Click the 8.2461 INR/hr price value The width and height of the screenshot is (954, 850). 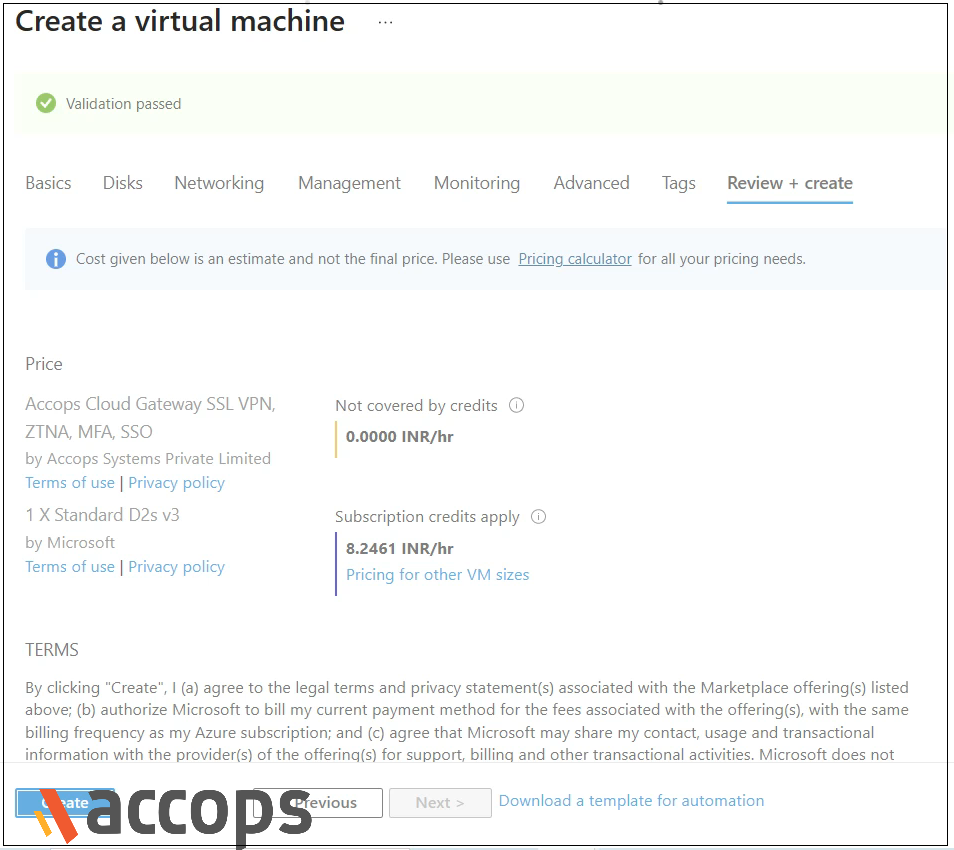pyautogui.click(x=400, y=549)
